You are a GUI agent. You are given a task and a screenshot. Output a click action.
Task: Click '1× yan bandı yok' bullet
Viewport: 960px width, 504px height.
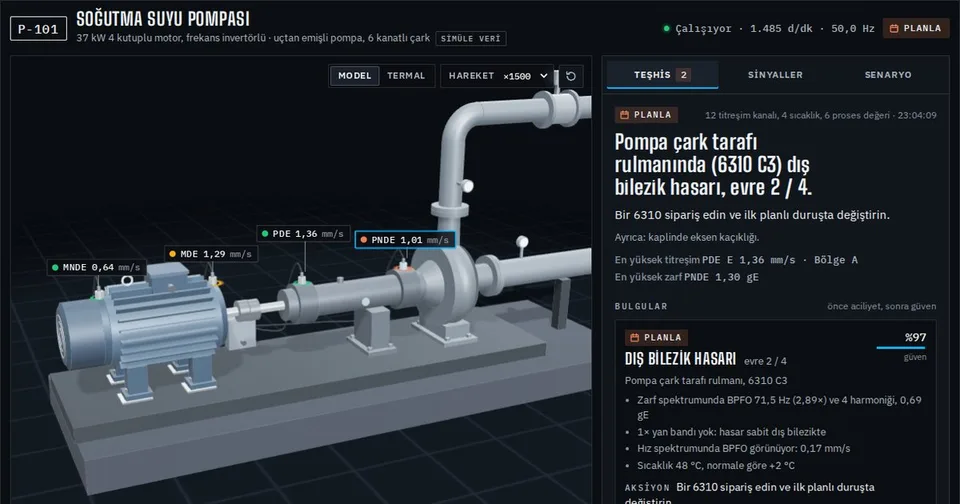tap(731, 432)
